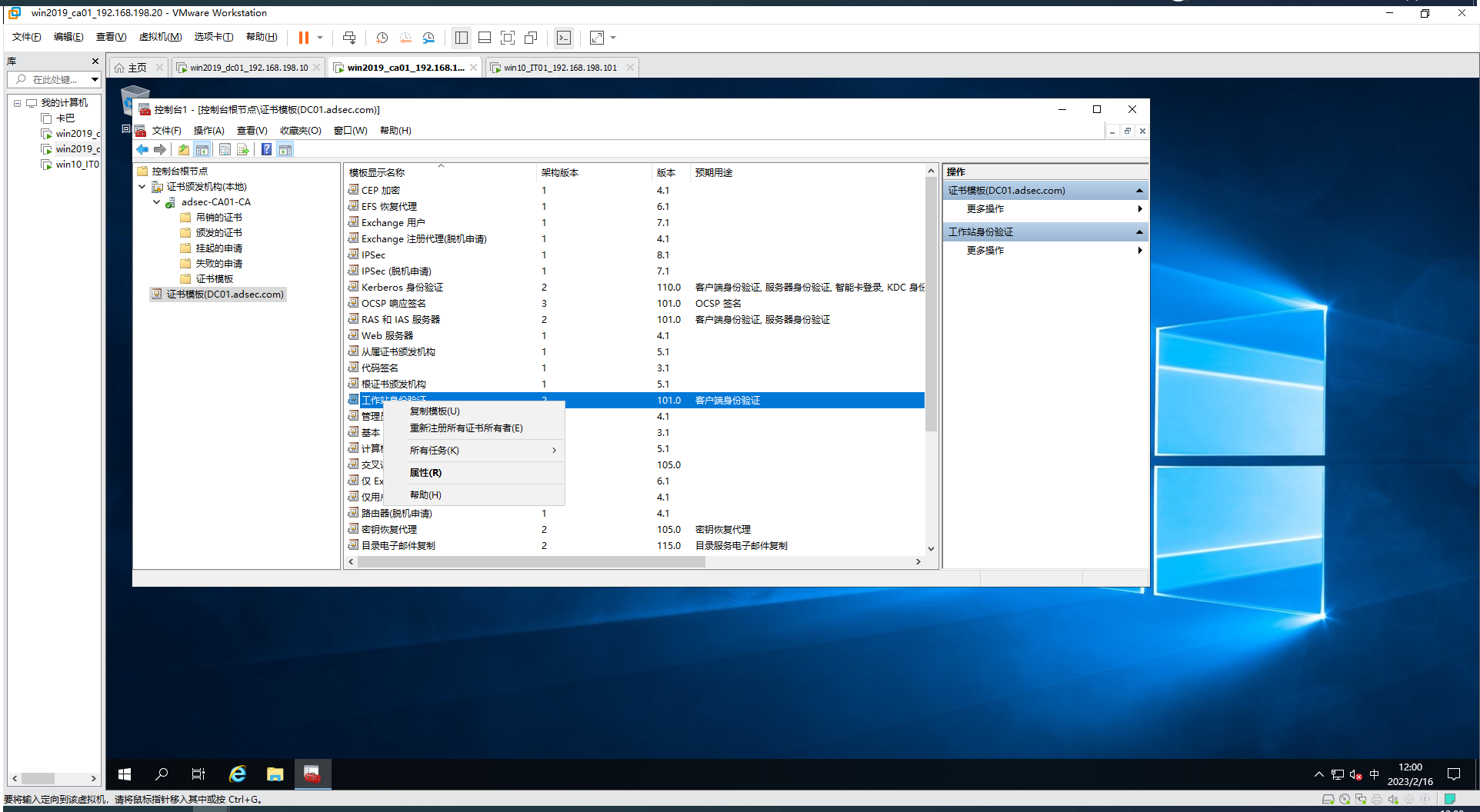The height and width of the screenshot is (812, 1480).
Task: Choose 属性(R) in the context menu
Action: (425, 473)
